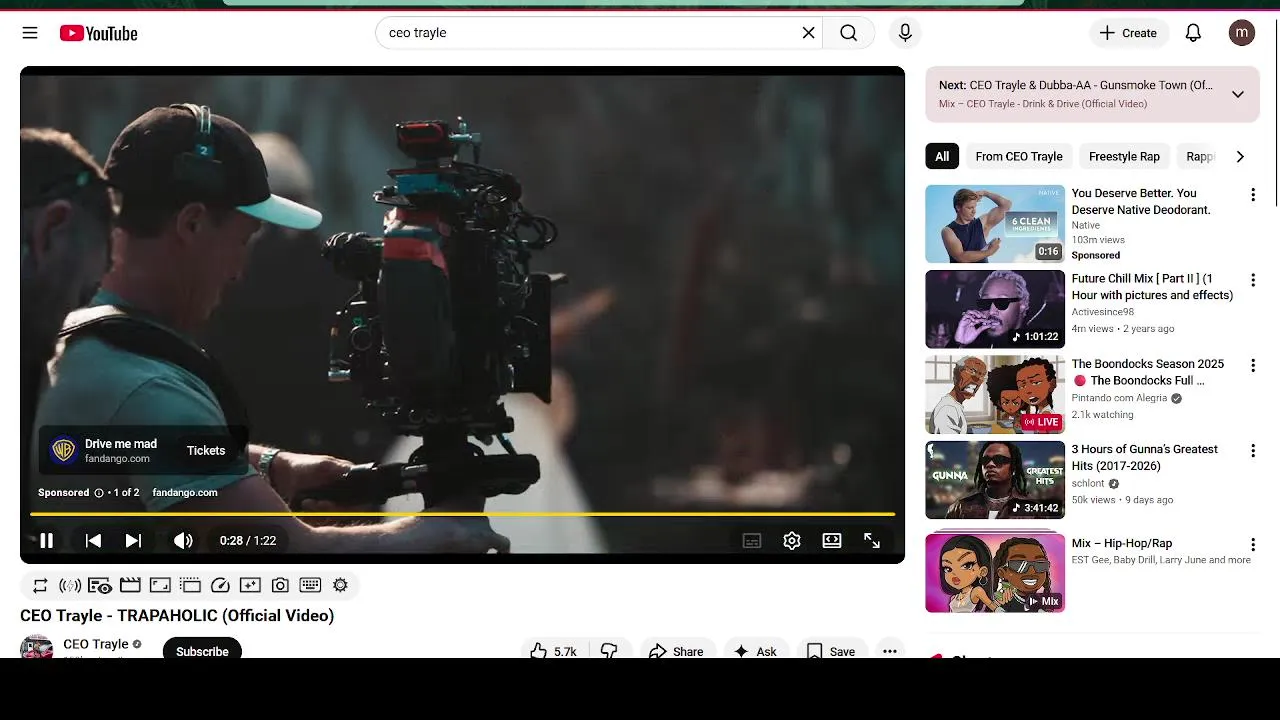Image resolution: width=1280 pixels, height=720 pixels.
Task: Click the Share button
Action: pyautogui.click(x=677, y=650)
